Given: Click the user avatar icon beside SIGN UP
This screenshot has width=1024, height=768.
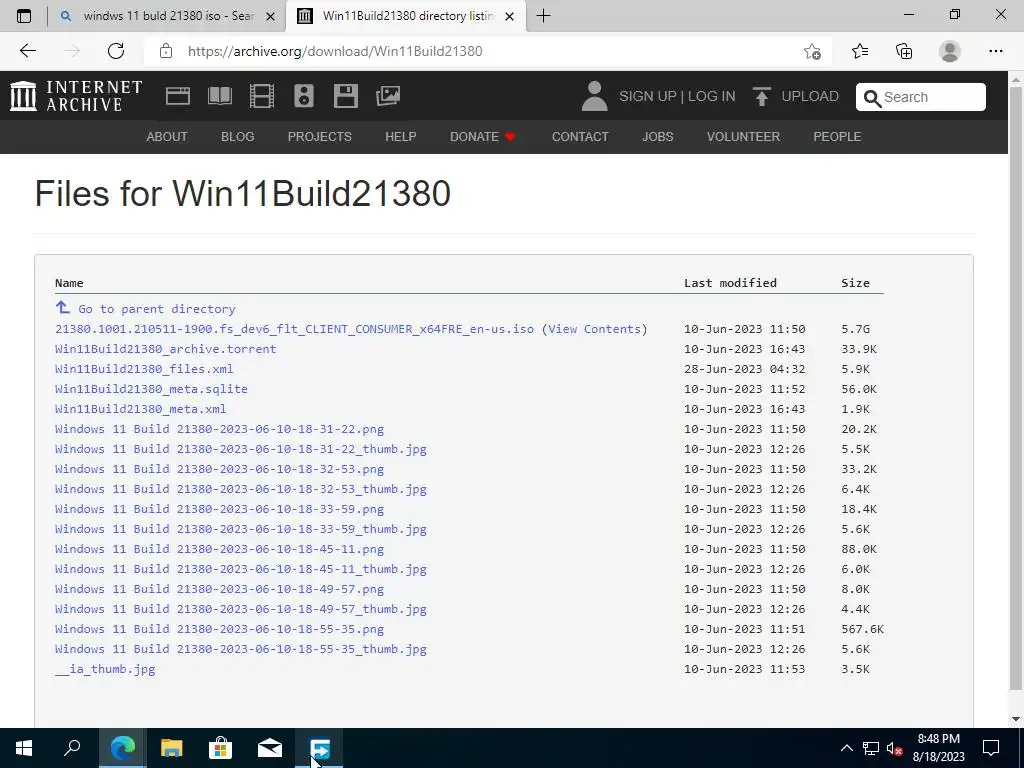Looking at the screenshot, I should (594, 96).
